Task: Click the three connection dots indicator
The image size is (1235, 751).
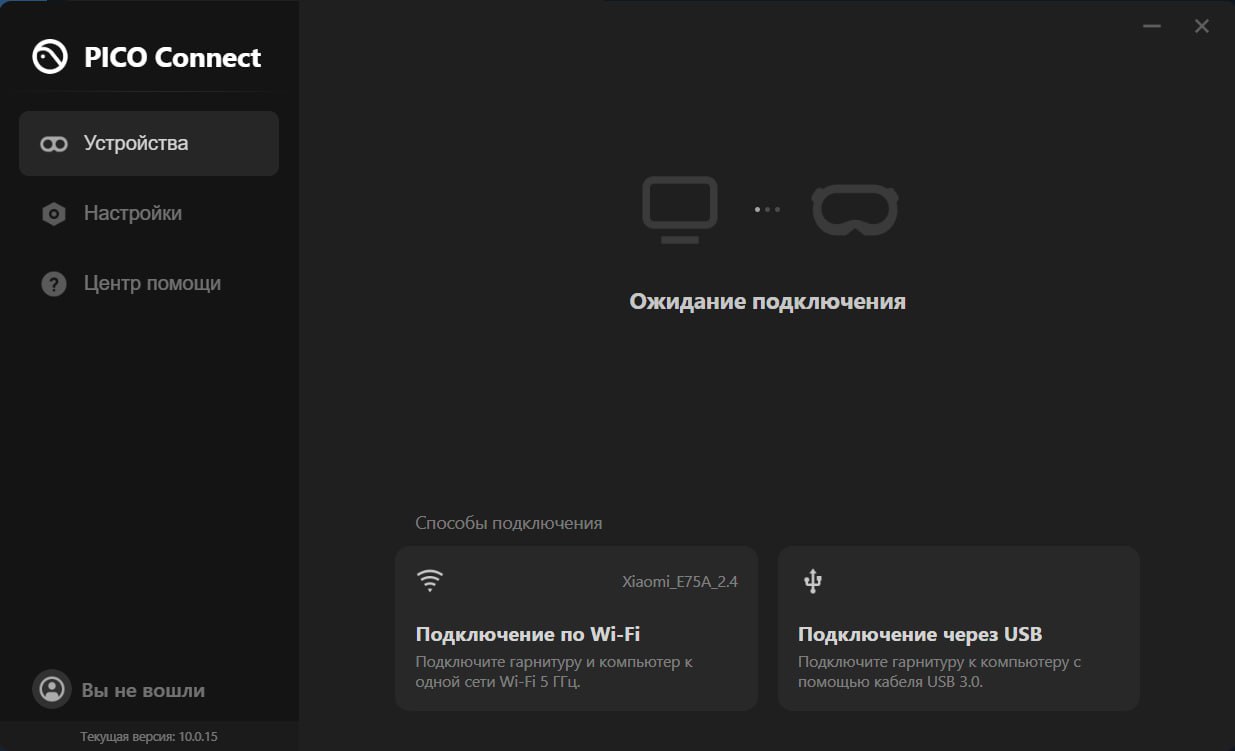Action: pyautogui.click(x=767, y=210)
